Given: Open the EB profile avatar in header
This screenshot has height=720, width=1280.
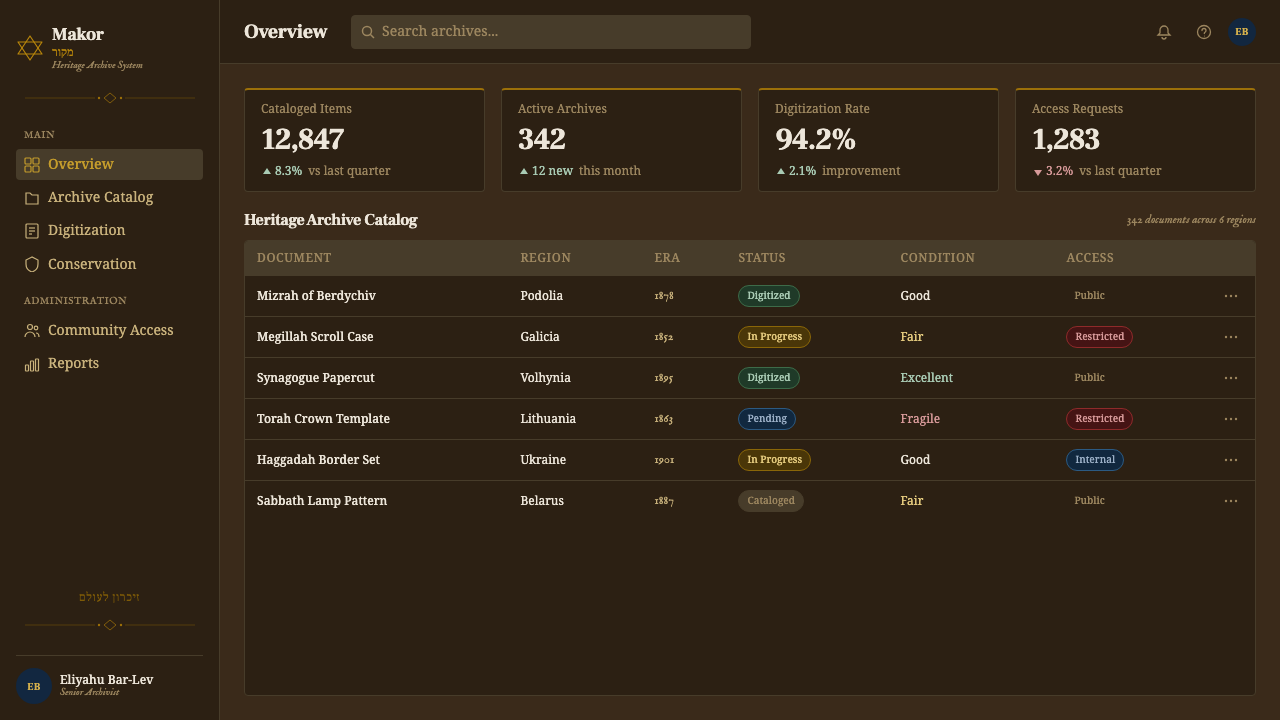Looking at the screenshot, I should [1242, 32].
